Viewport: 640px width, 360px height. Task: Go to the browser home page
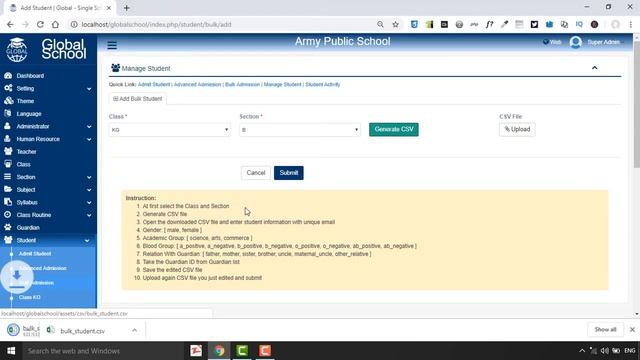pos(55,24)
